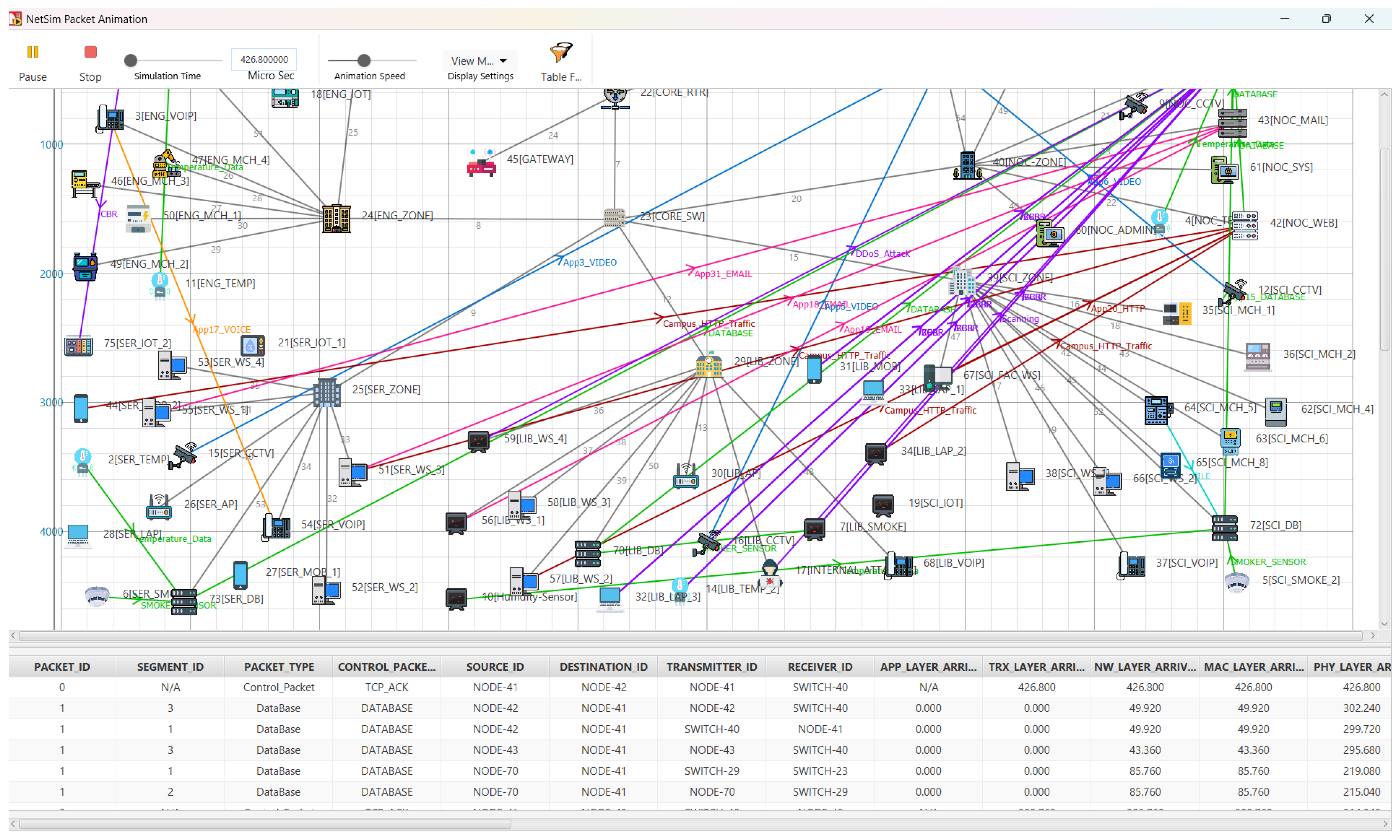
Task: Click the SOURCE_ID column header
Action: tap(495, 667)
